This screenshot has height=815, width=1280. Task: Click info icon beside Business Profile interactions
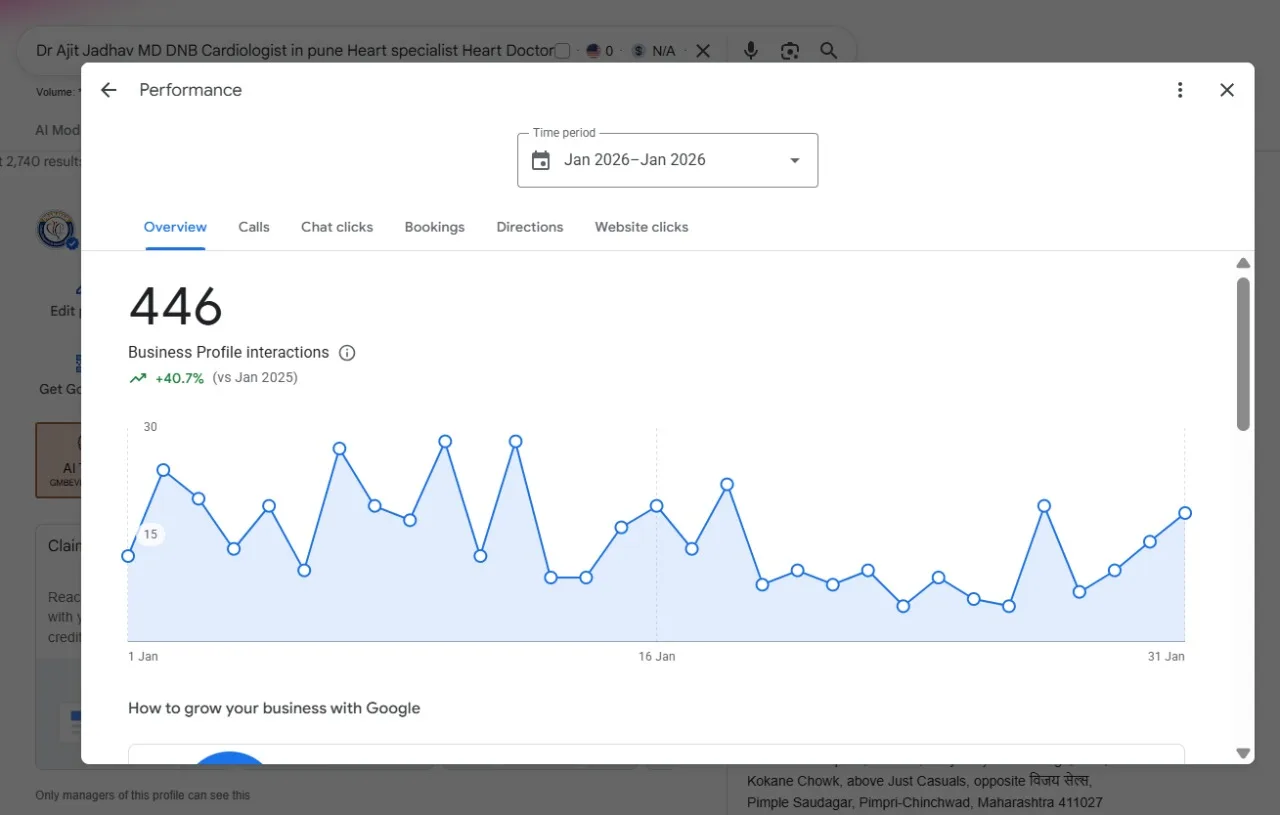(x=347, y=352)
